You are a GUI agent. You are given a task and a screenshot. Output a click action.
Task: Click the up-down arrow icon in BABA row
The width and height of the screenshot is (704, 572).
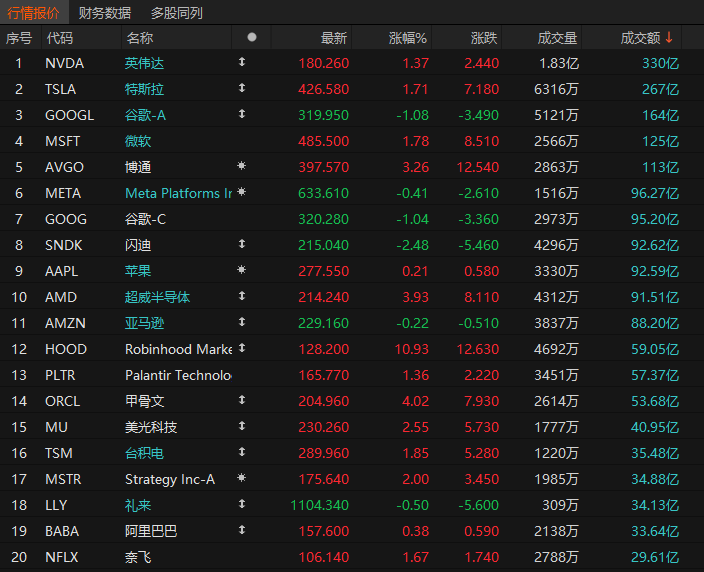pyautogui.click(x=242, y=530)
